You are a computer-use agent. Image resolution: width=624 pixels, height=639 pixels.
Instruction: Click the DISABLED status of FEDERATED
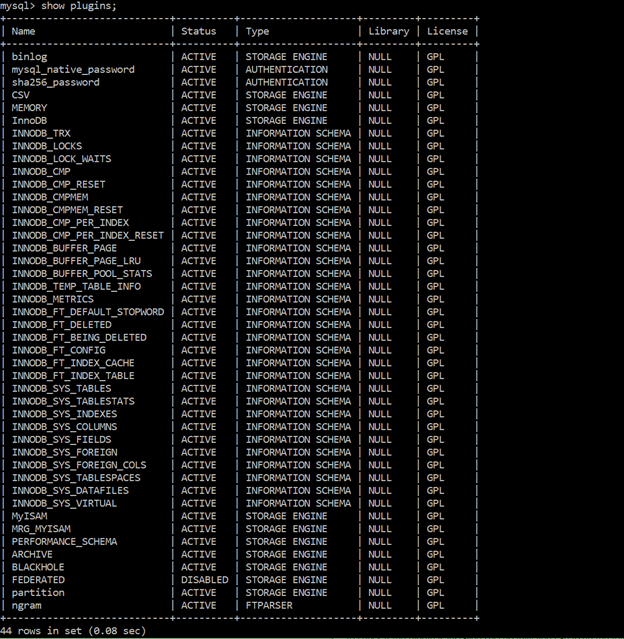pyautogui.click(x=204, y=580)
